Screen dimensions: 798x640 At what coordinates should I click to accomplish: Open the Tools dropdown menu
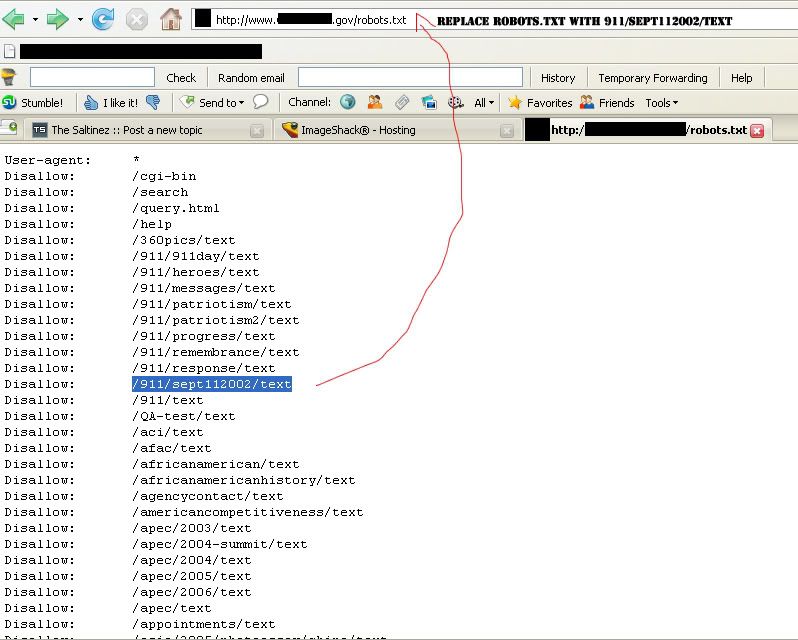[x=661, y=102]
